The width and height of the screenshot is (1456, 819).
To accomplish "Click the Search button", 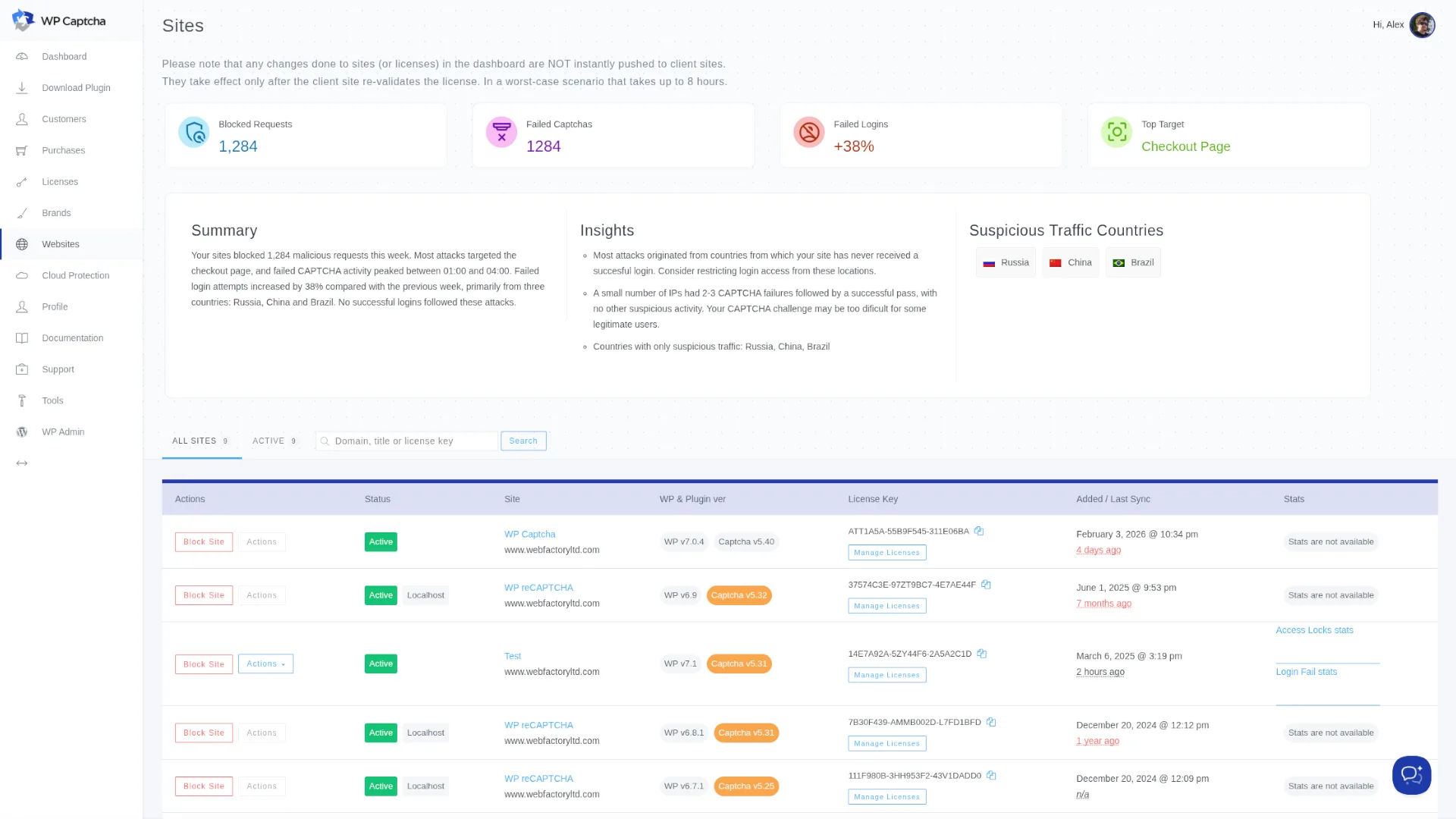I will (523, 441).
